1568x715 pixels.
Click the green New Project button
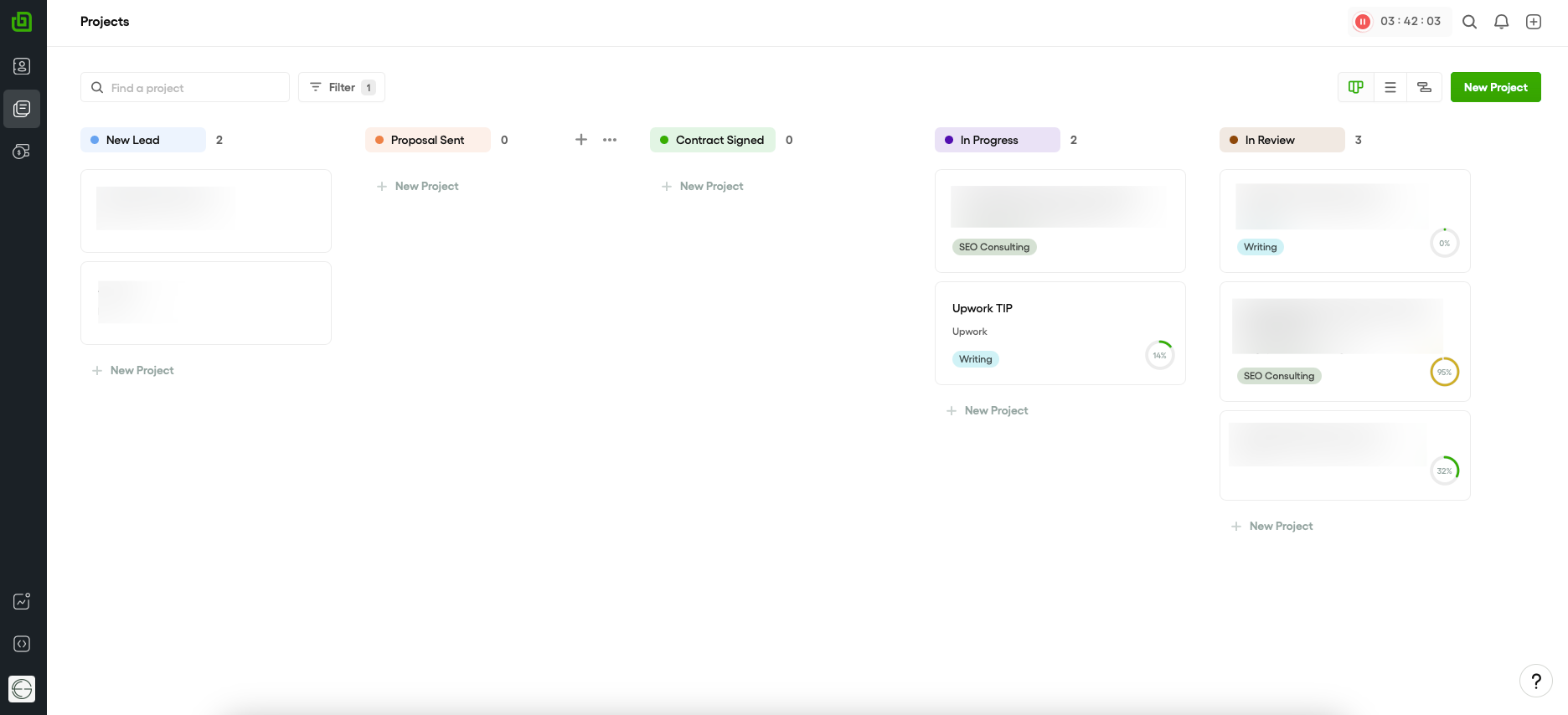[1496, 87]
